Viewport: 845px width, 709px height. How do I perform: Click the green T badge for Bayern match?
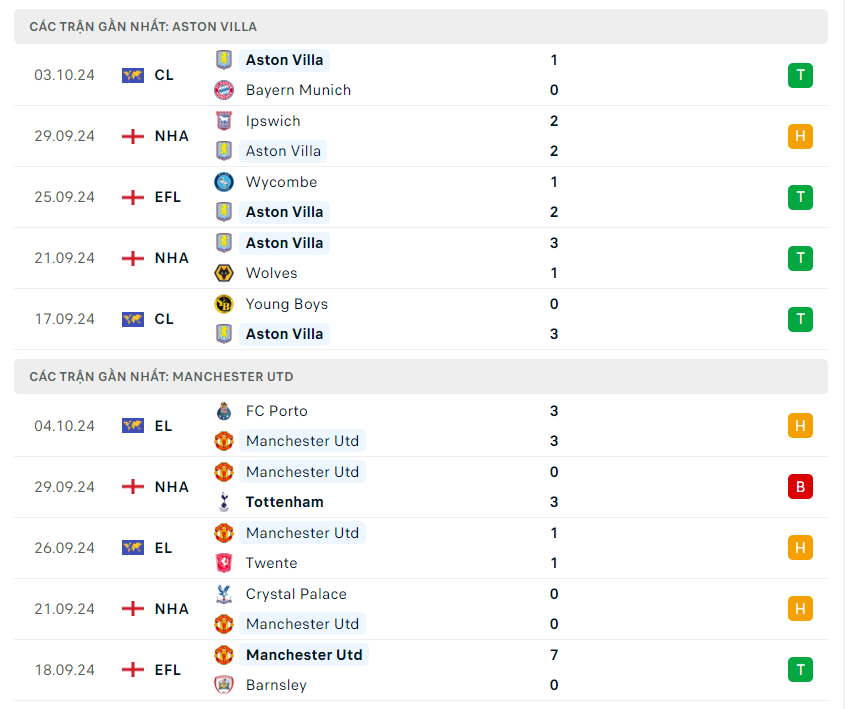click(x=800, y=75)
